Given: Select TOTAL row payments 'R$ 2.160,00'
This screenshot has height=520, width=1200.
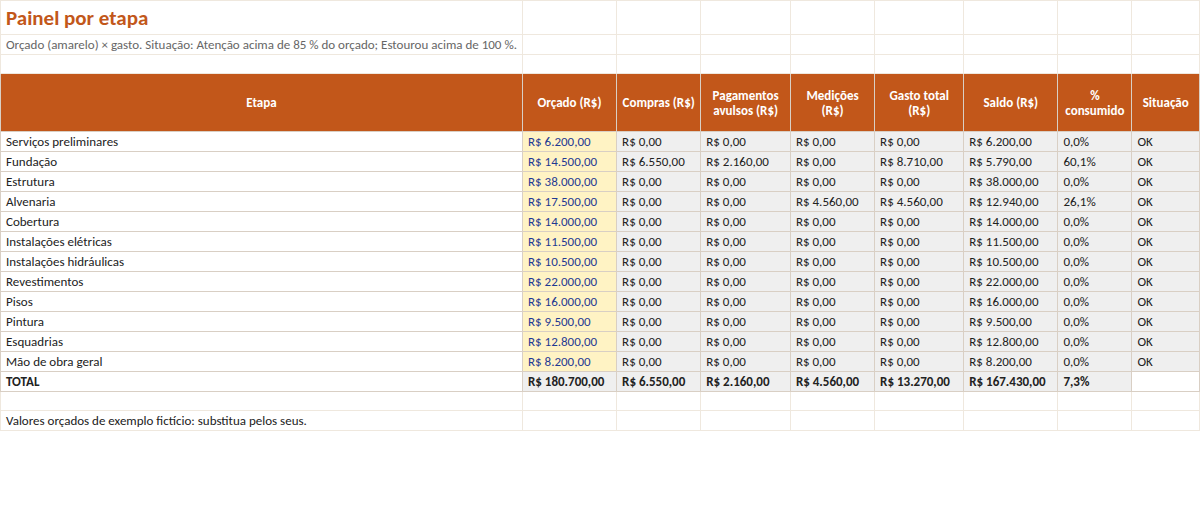Looking at the screenshot, I should coord(745,382).
